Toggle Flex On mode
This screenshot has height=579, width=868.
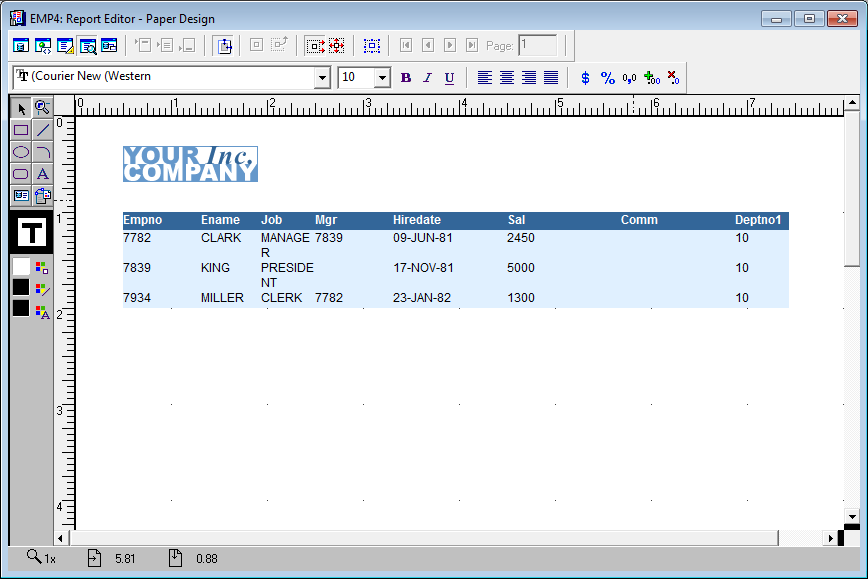[337, 45]
